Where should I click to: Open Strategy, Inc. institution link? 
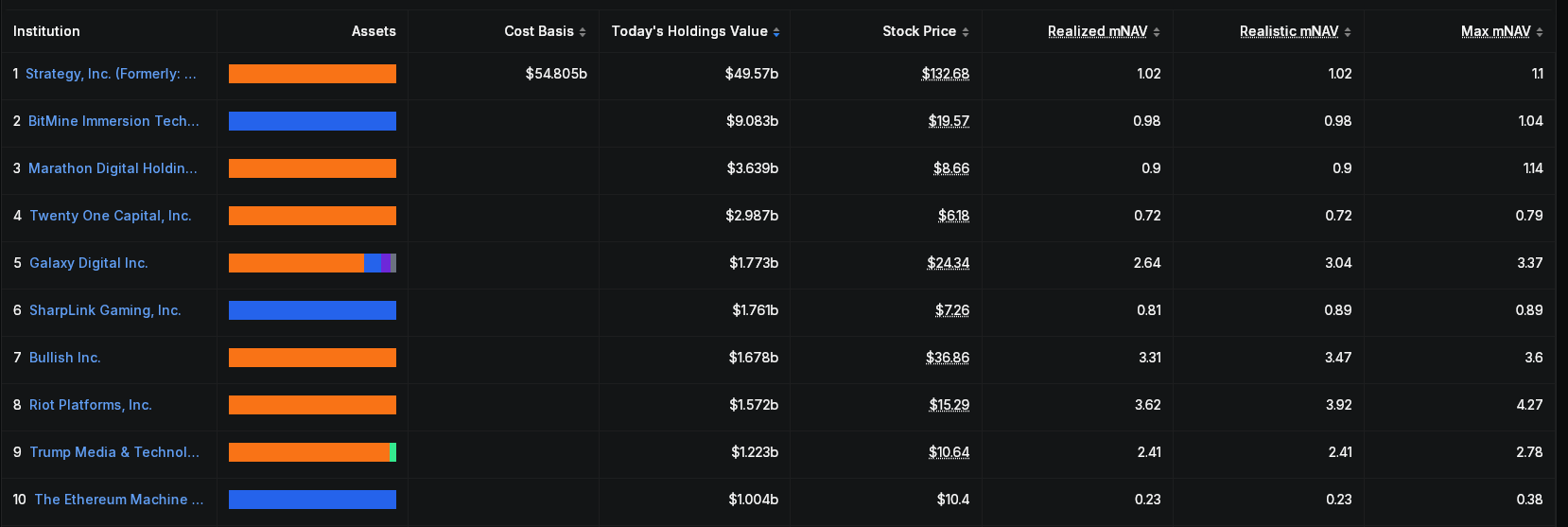coord(111,74)
